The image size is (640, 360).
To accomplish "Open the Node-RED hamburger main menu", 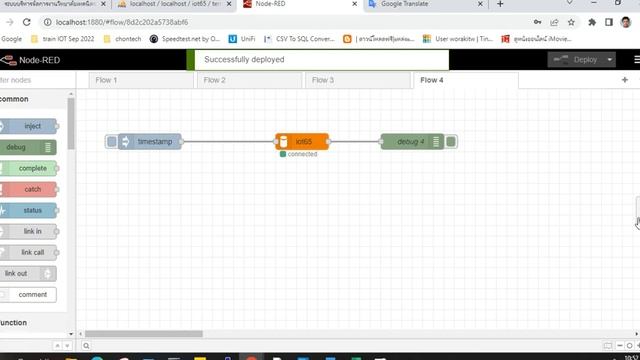I will pos(636,60).
